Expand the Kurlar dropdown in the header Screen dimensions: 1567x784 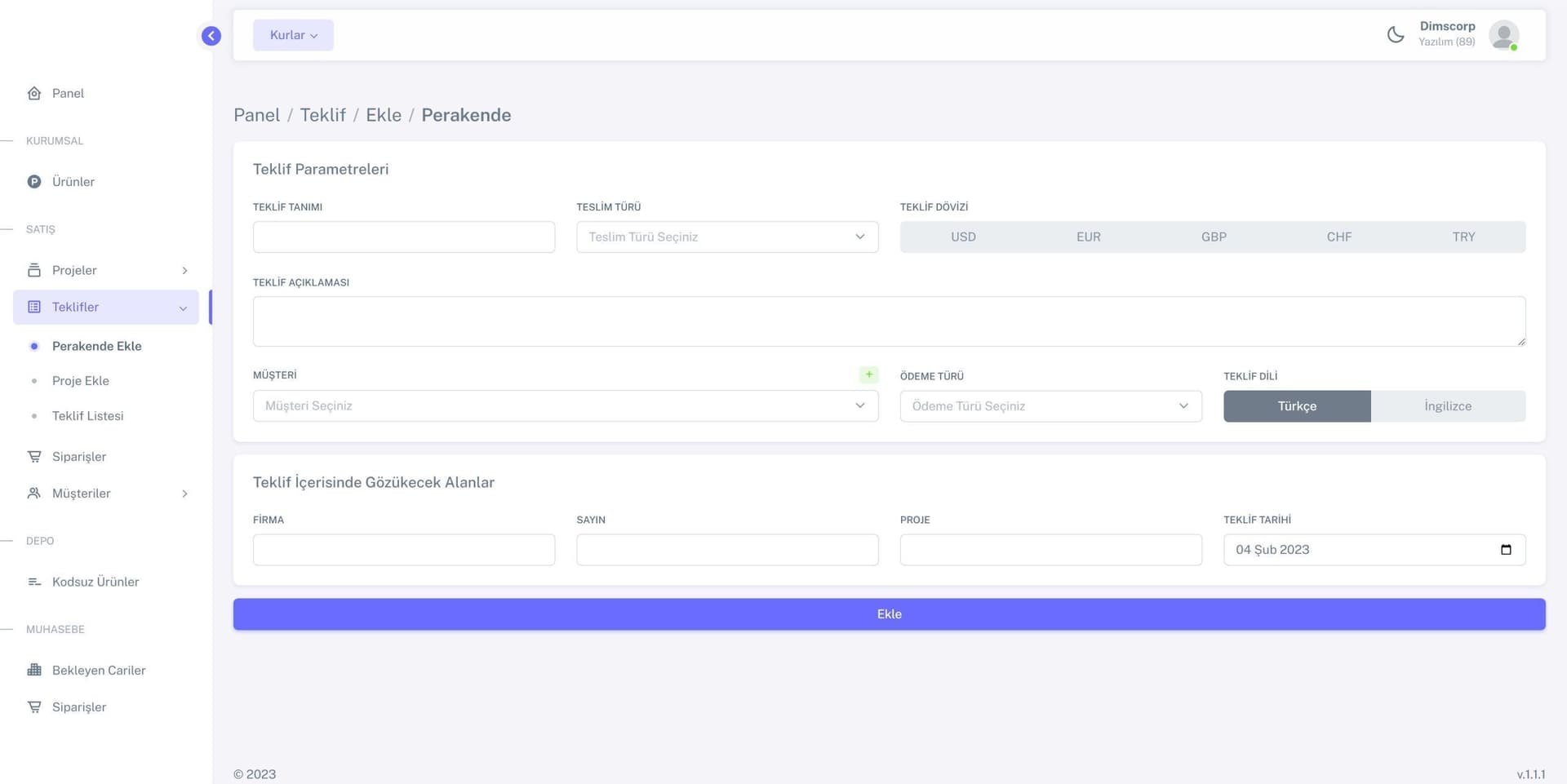pos(293,35)
